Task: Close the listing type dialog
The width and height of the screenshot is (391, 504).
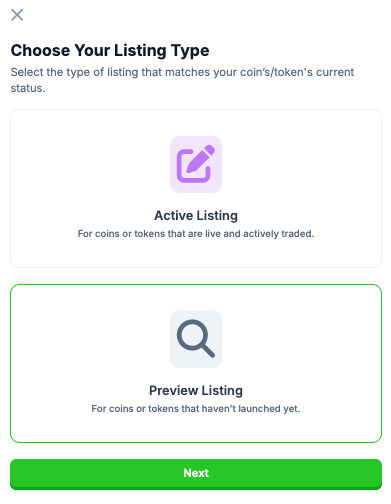Action: pos(17,15)
